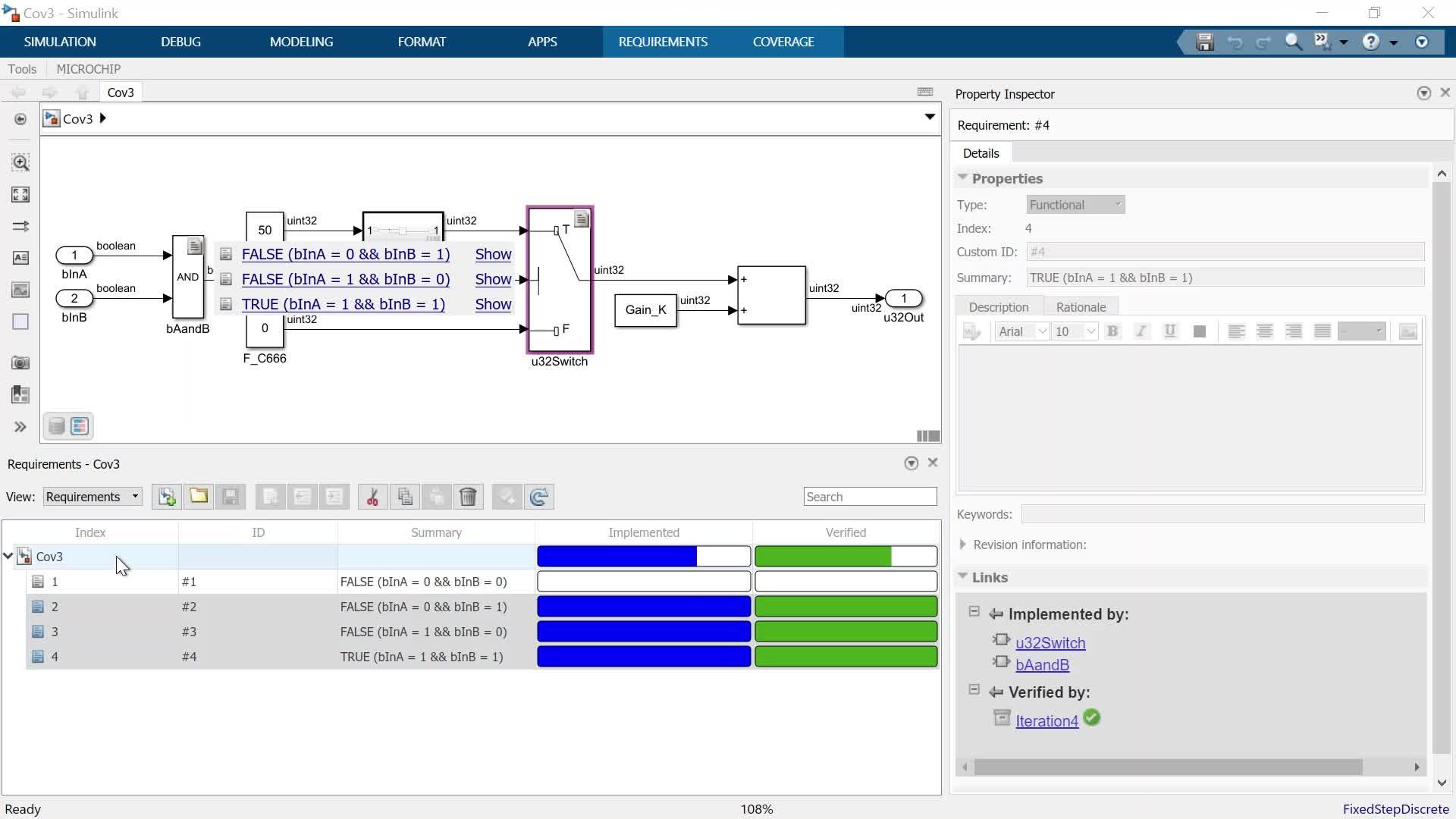
Task: Open the SIMULATION ribbon tab
Action: 60,42
